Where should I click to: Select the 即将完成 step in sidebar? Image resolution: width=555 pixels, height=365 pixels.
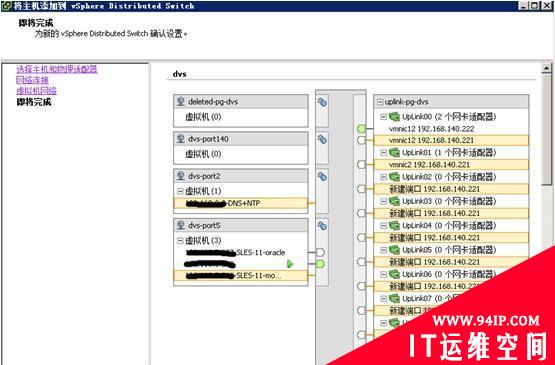point(34,102)
